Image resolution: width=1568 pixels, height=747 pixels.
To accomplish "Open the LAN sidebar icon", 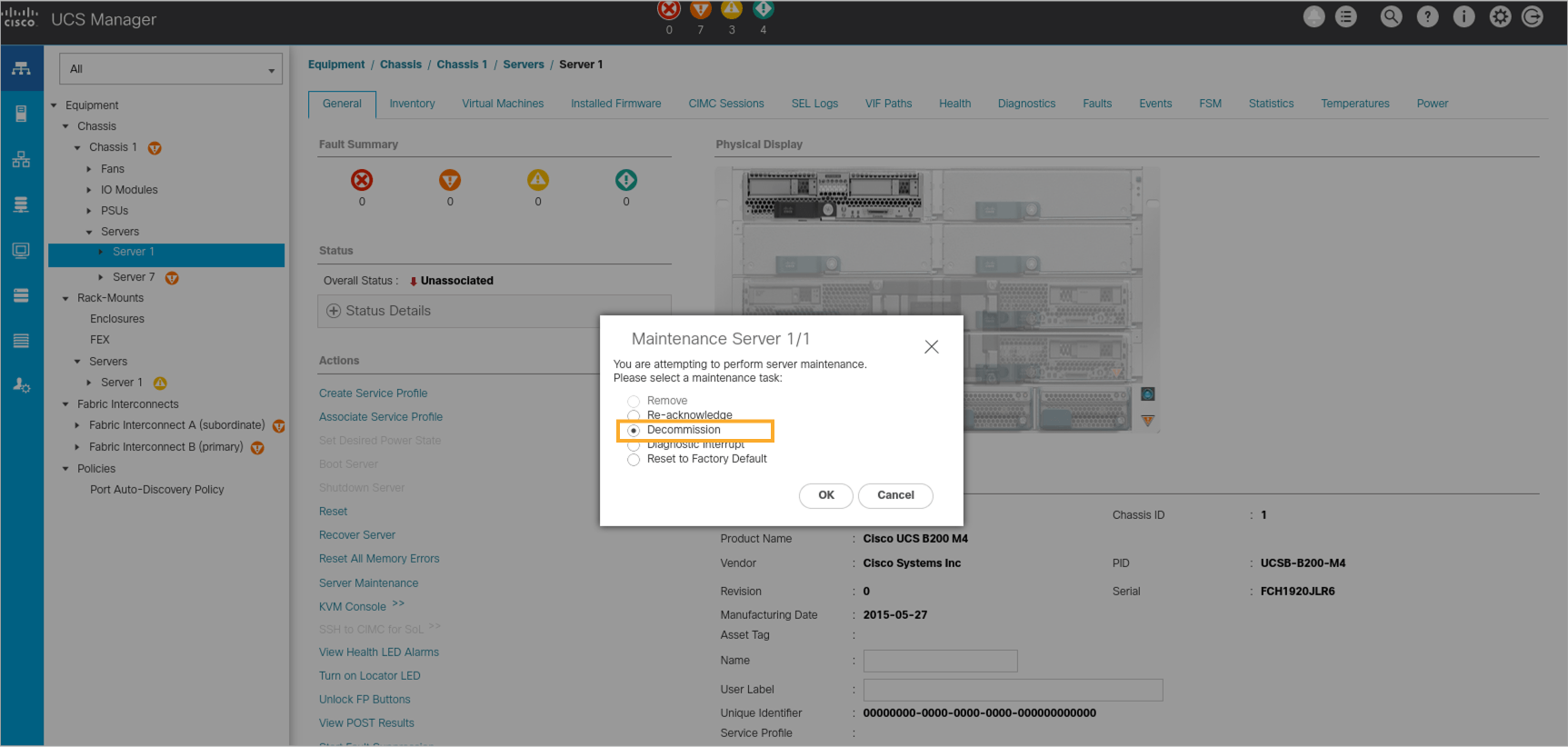I will 21,159.
